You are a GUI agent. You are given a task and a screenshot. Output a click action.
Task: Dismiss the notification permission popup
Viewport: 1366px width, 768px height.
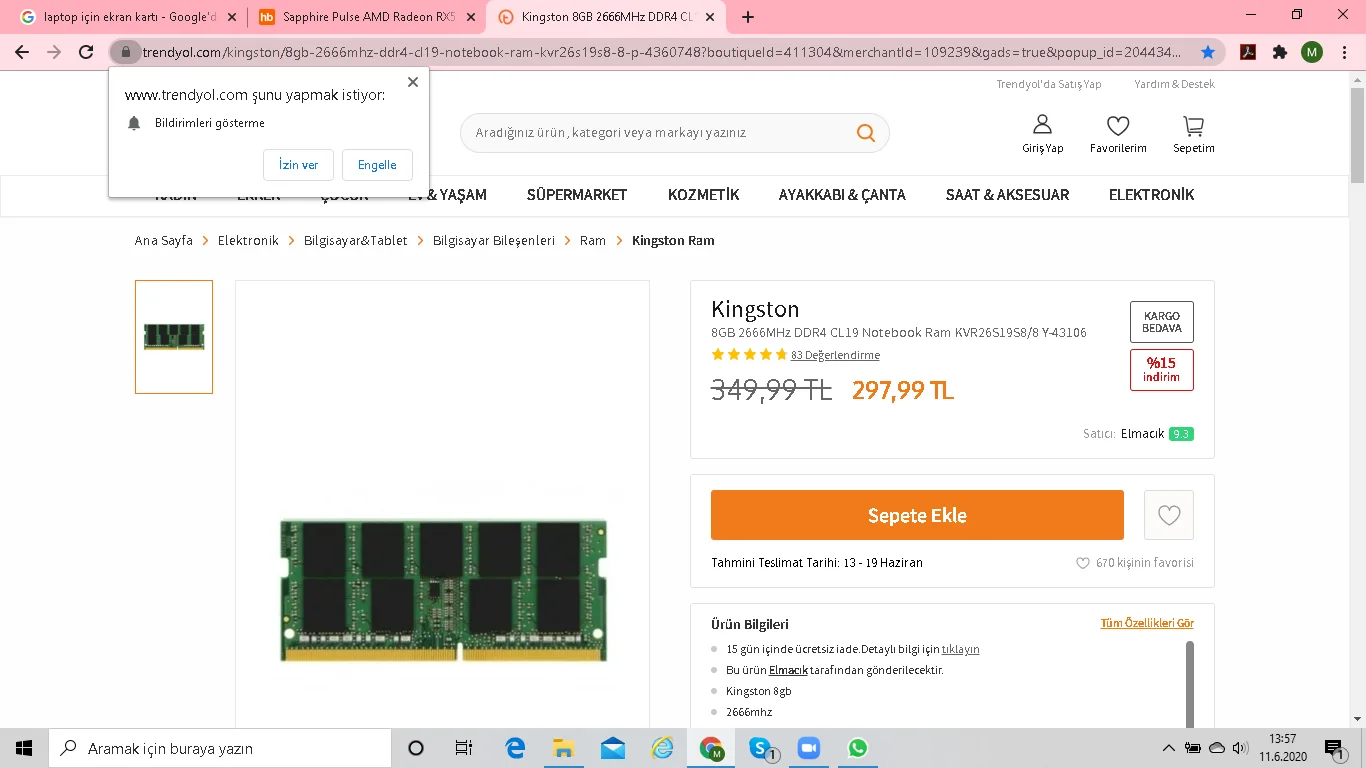coord(412,82)
